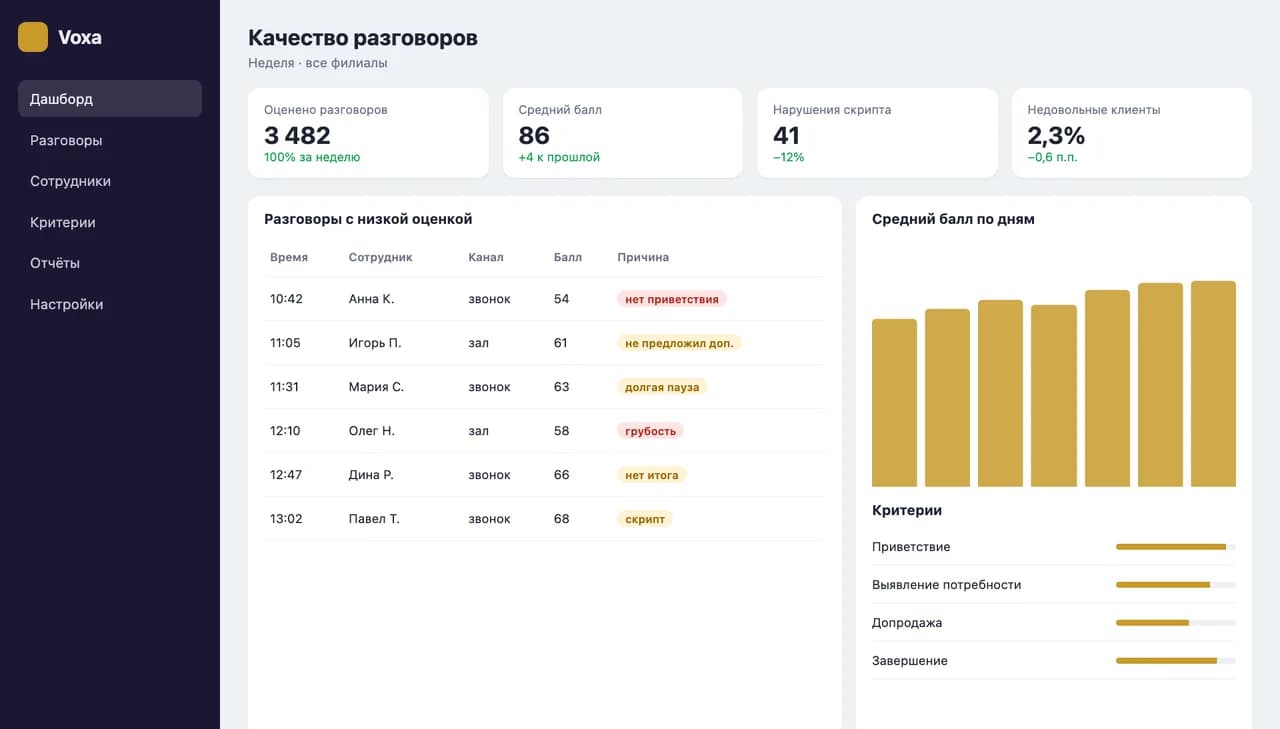The height and width of the screenshot is (729, 1280).
Task: Click the Время column header
Action: coord(289,257)
